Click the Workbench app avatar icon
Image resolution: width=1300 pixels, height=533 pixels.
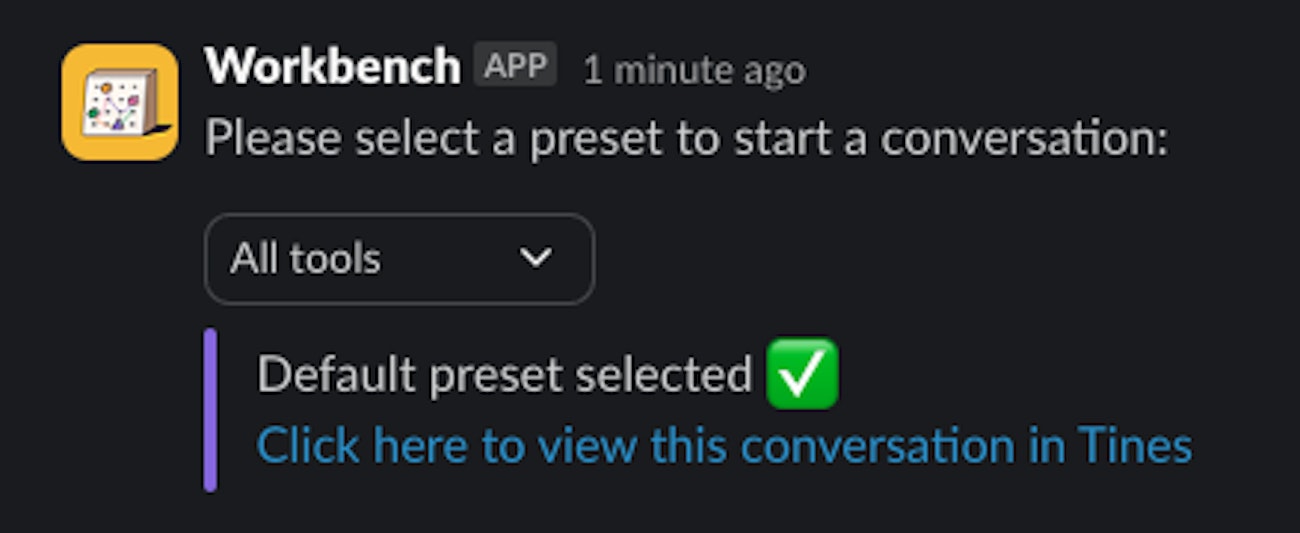[x=119, y=102]
